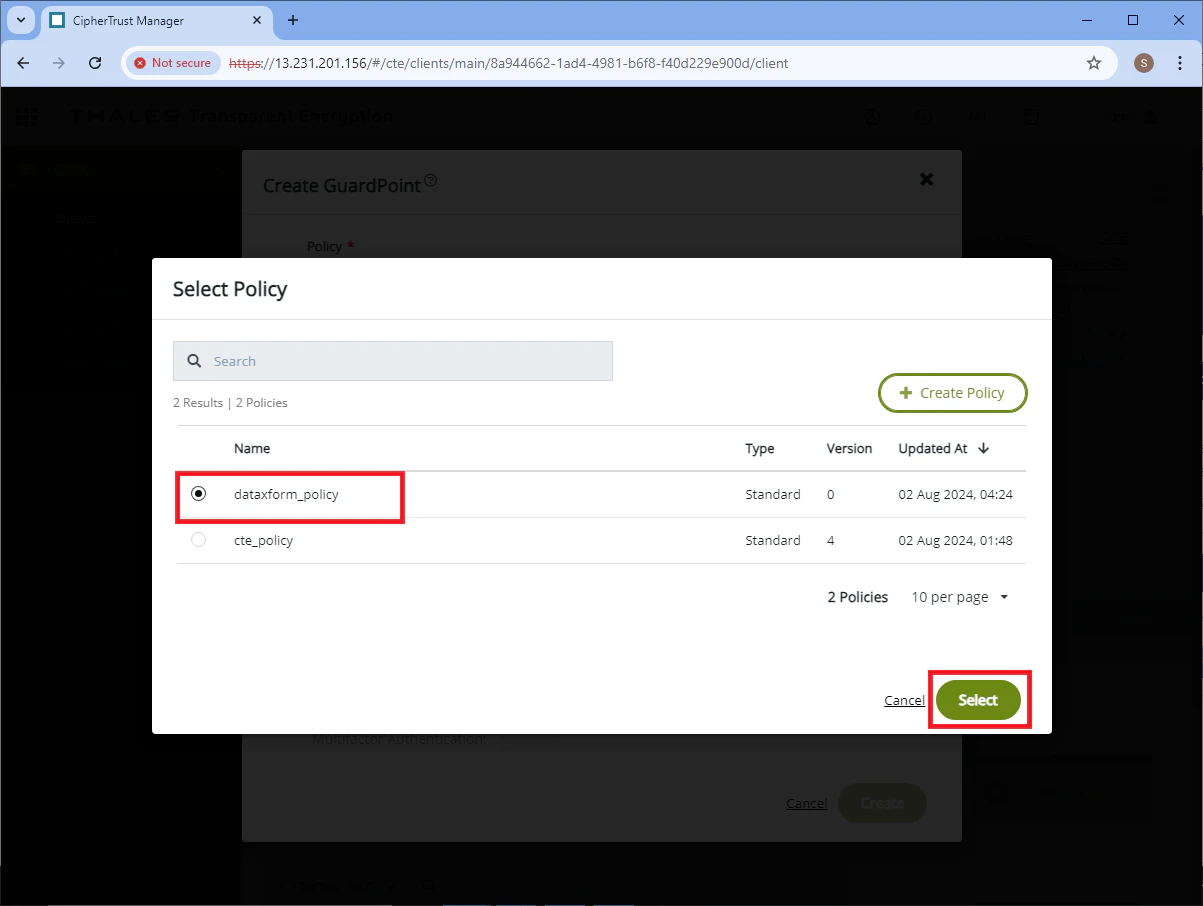Viewport: 1203px width, 906px height.
Task: Cancel the Select Policy dialog
Action: coord(904,700)
